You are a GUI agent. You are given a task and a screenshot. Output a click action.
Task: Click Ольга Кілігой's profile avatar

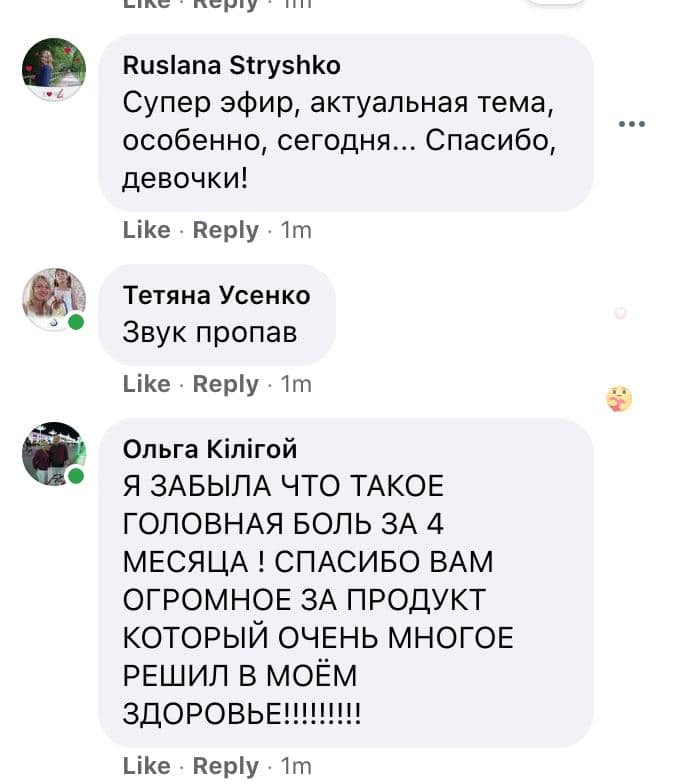click(53, 453)
